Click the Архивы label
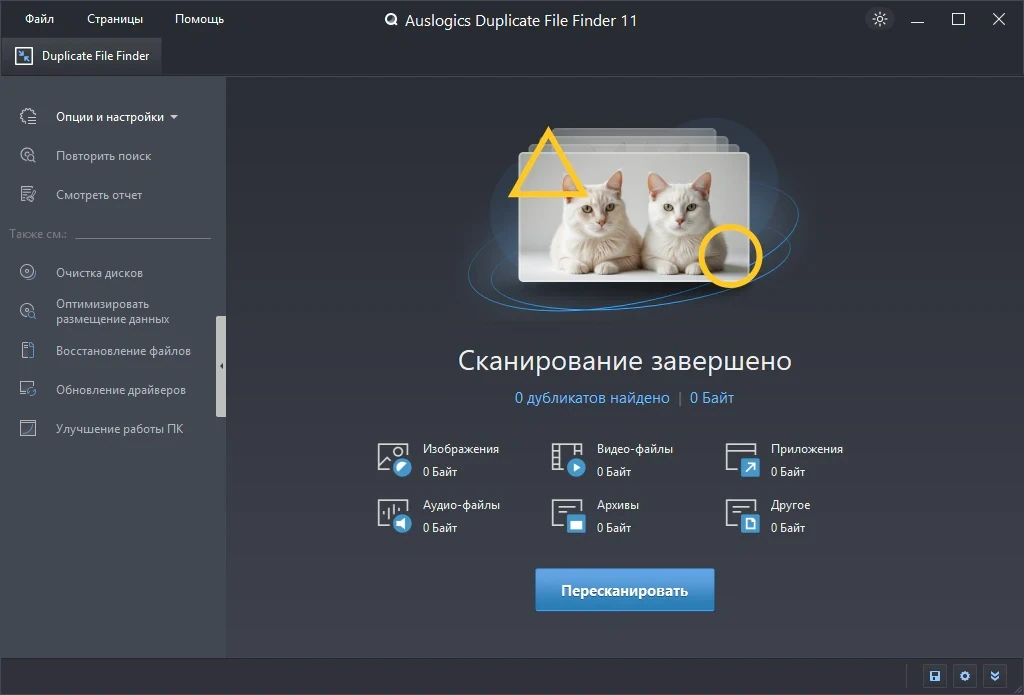 pos(618,505)
